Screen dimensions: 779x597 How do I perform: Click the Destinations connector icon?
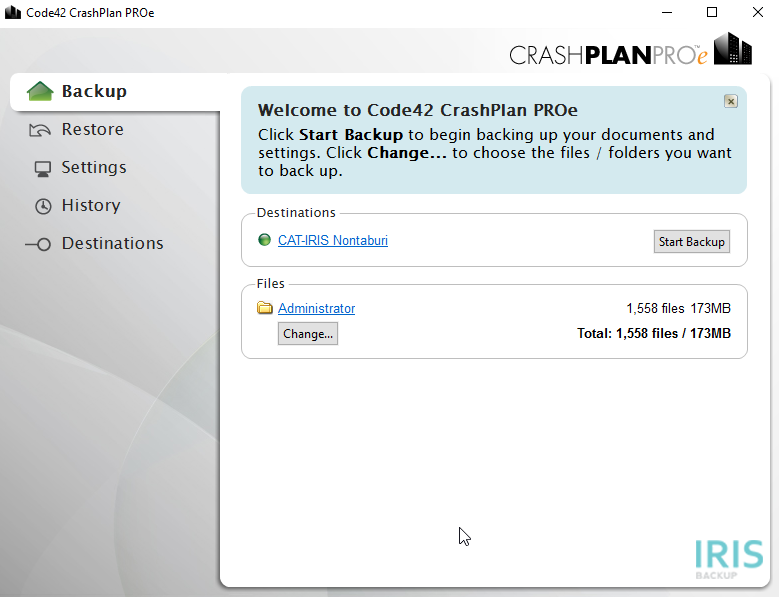click(38, 244)
